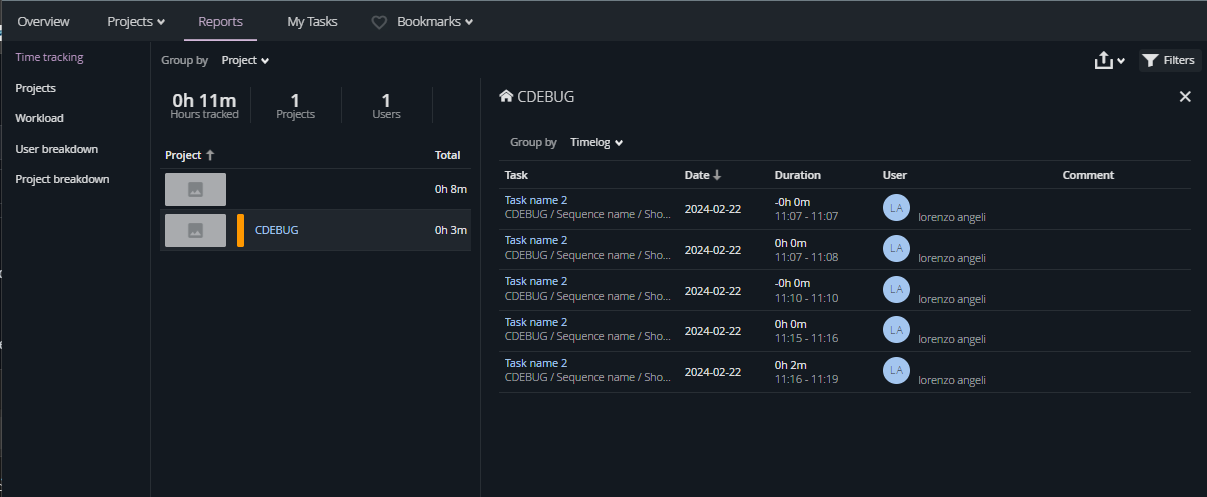The width and height of the screenshot is (1207, 497).
Task: Select User breakdown in sidebar
Action: (x=56, y=149)
